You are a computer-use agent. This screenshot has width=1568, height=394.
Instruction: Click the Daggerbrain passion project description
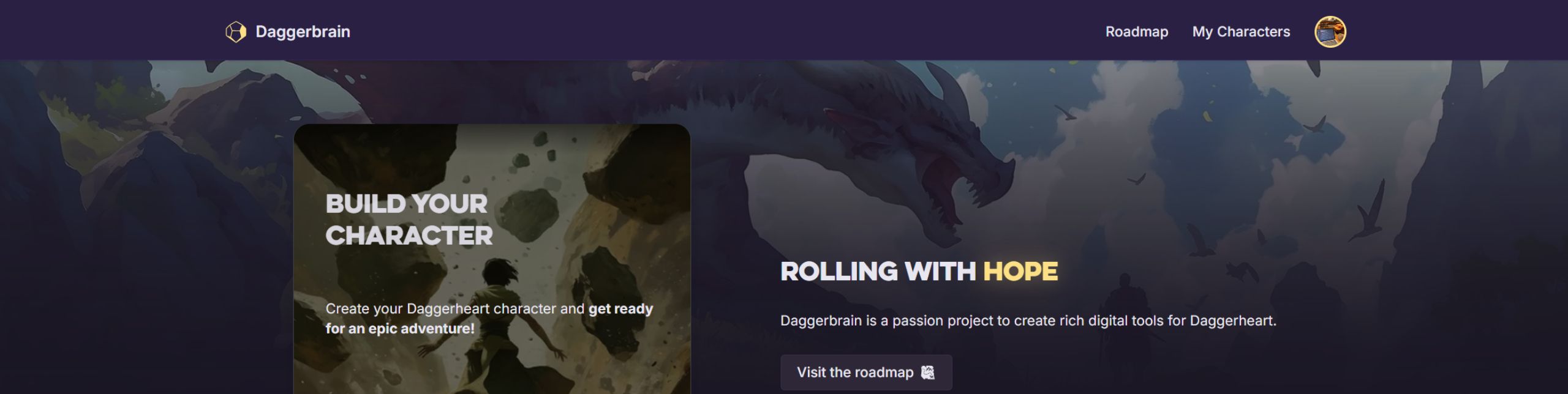tap(1028, 321)
